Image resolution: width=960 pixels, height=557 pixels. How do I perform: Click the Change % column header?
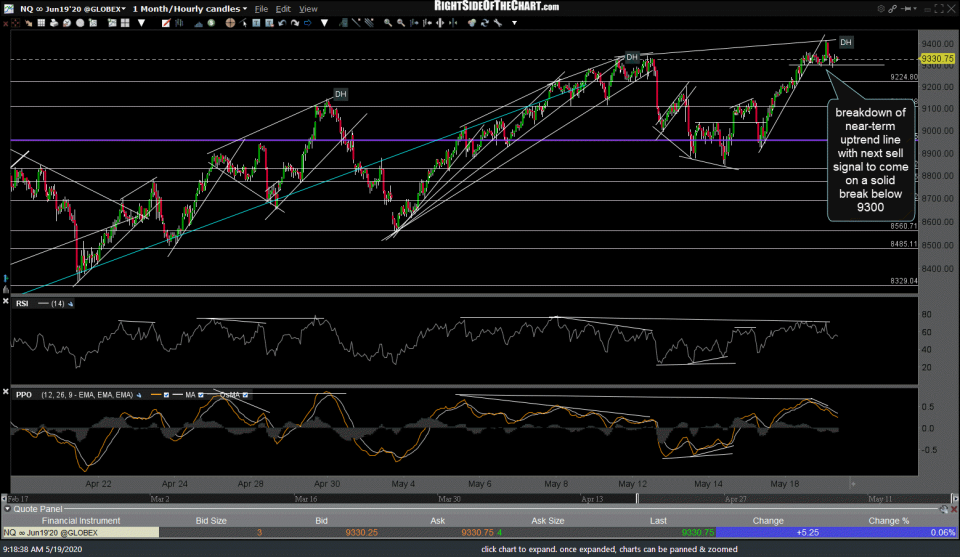pos(888,521)
